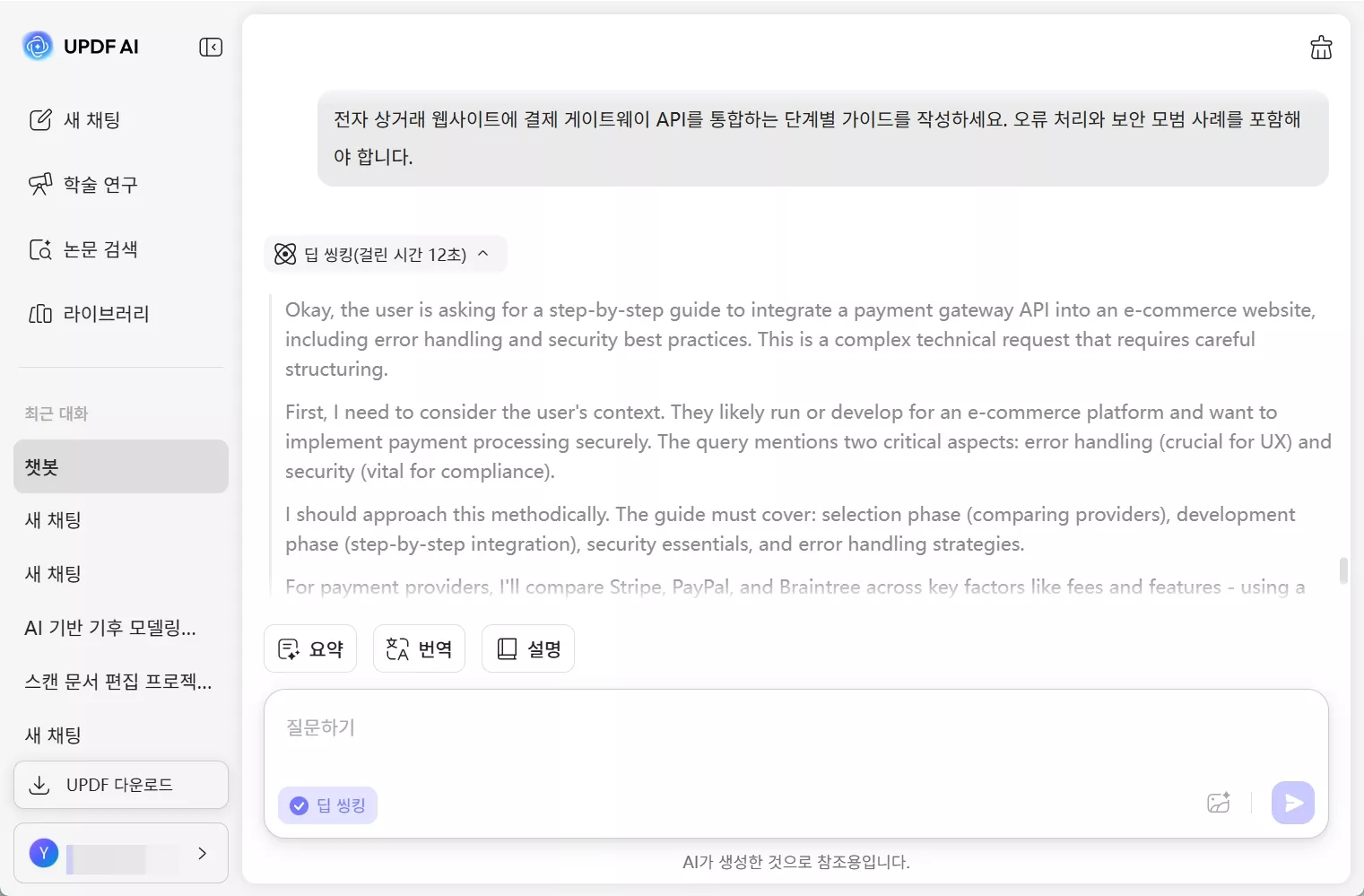Click the 요약 (summarize) quick action
Screen dimensions: 1364x896
pyautogui.click(x=309, y=648)
